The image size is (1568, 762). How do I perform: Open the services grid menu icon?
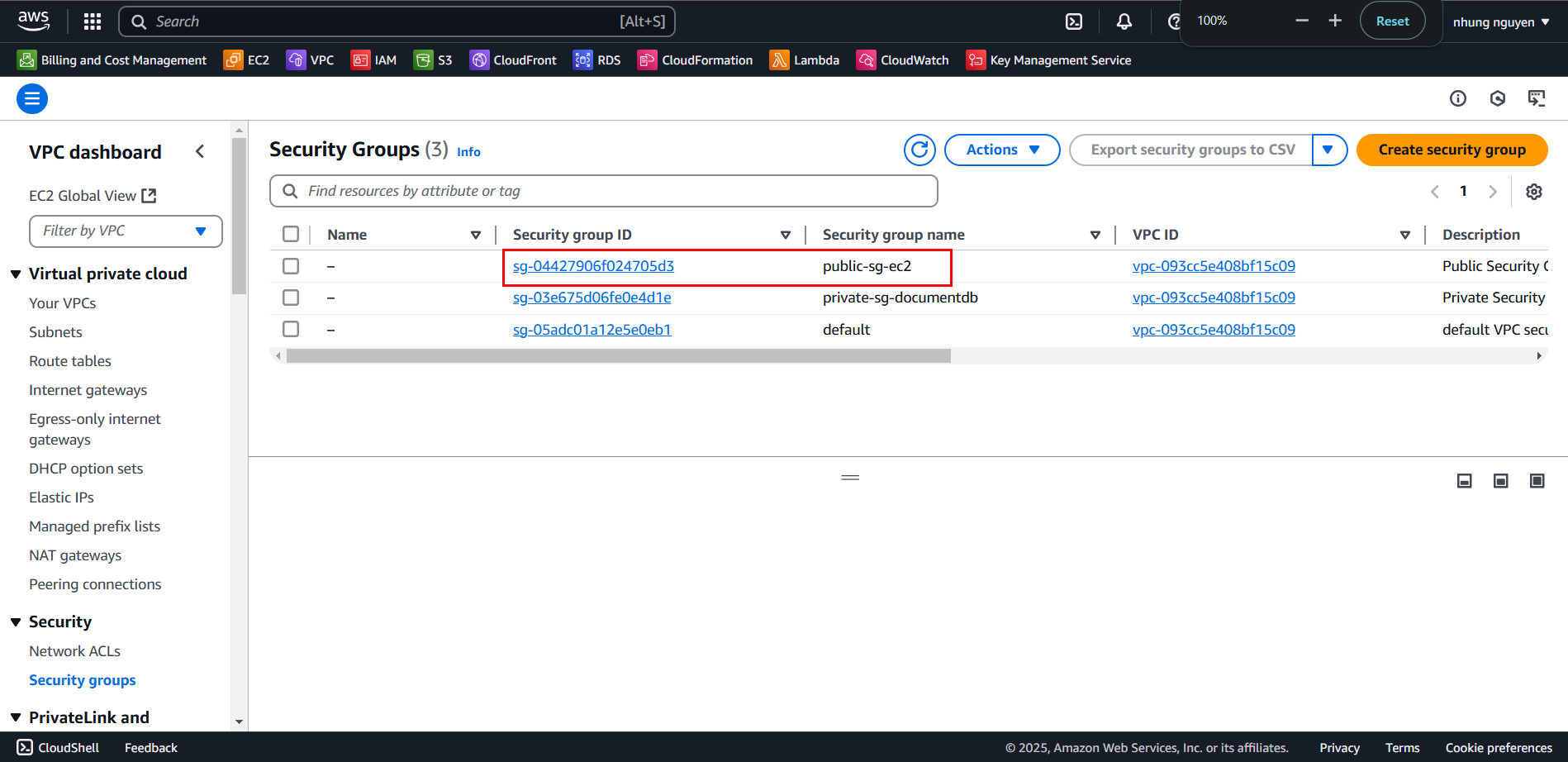(93, 21)
